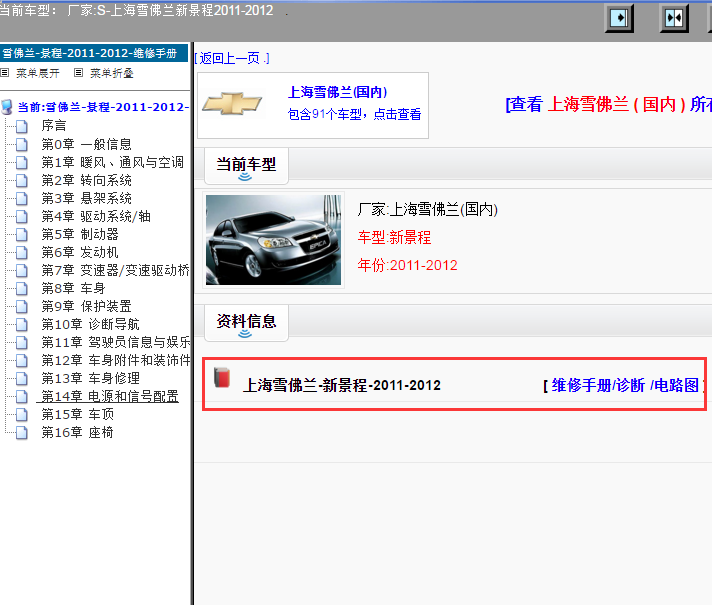Click the page icon beside 第4章 驱动系统
Screen dimensions: 712x605
[21, 216]
